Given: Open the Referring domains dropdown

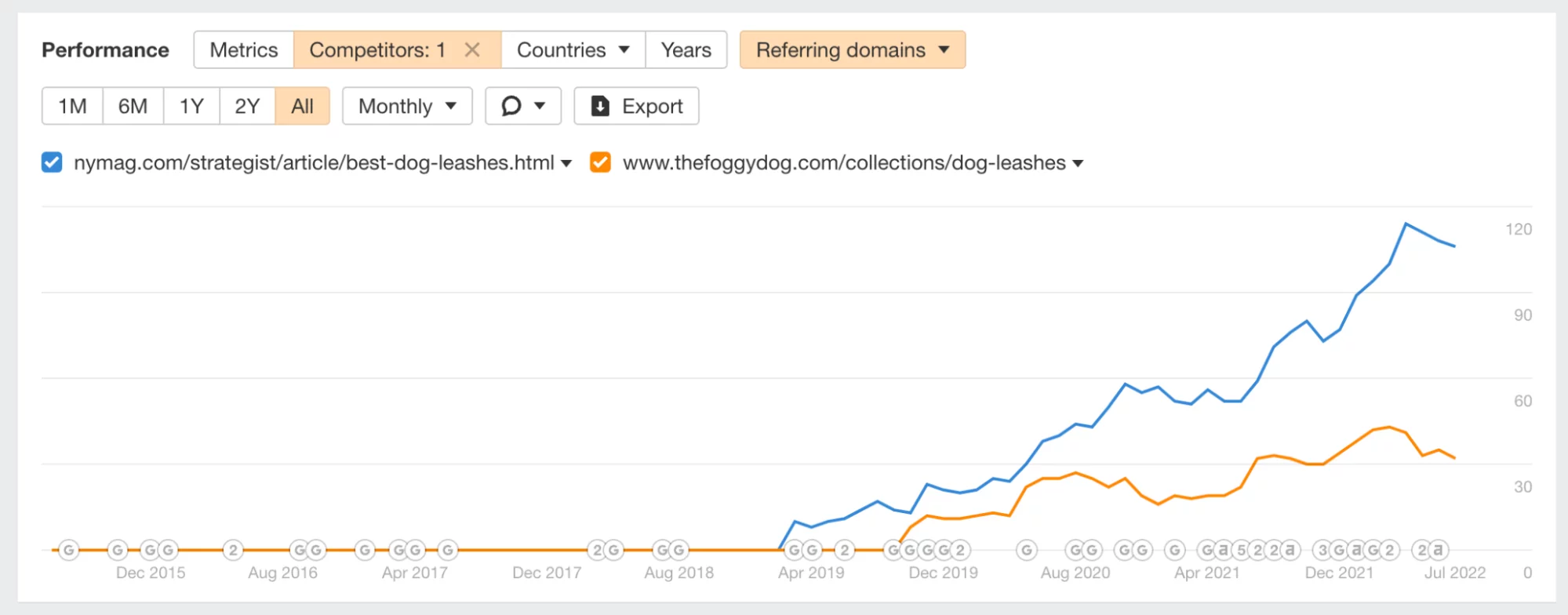Looking at the screenshot, I should click(852, 50).
